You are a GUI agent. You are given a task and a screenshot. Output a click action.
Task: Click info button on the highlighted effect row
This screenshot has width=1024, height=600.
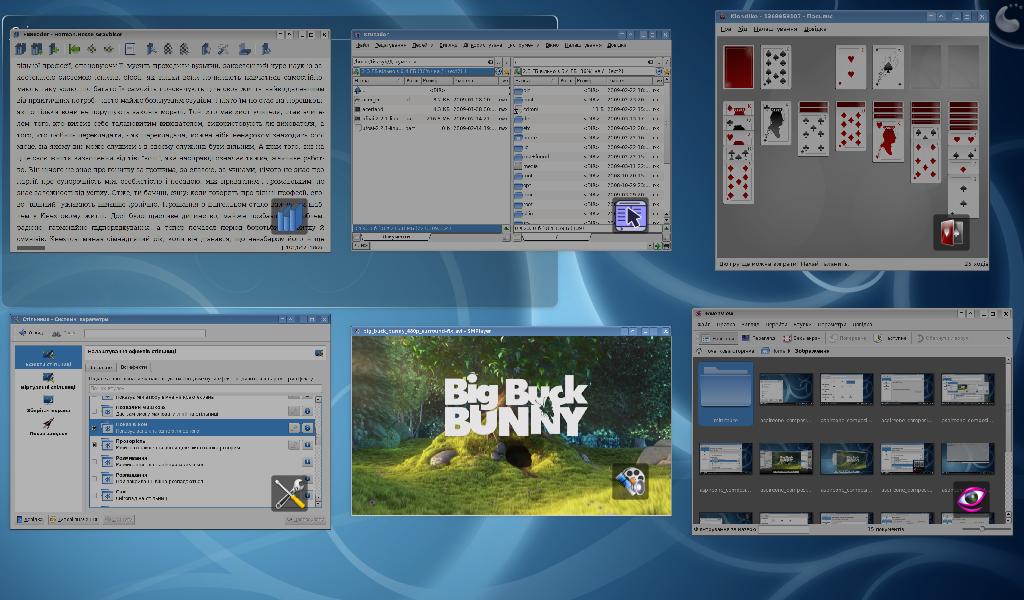308,428
